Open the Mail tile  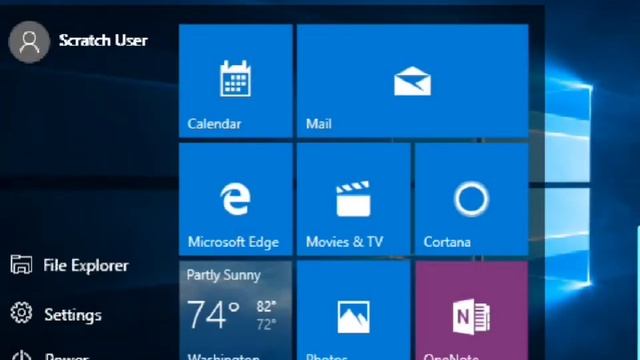[413, 81]
